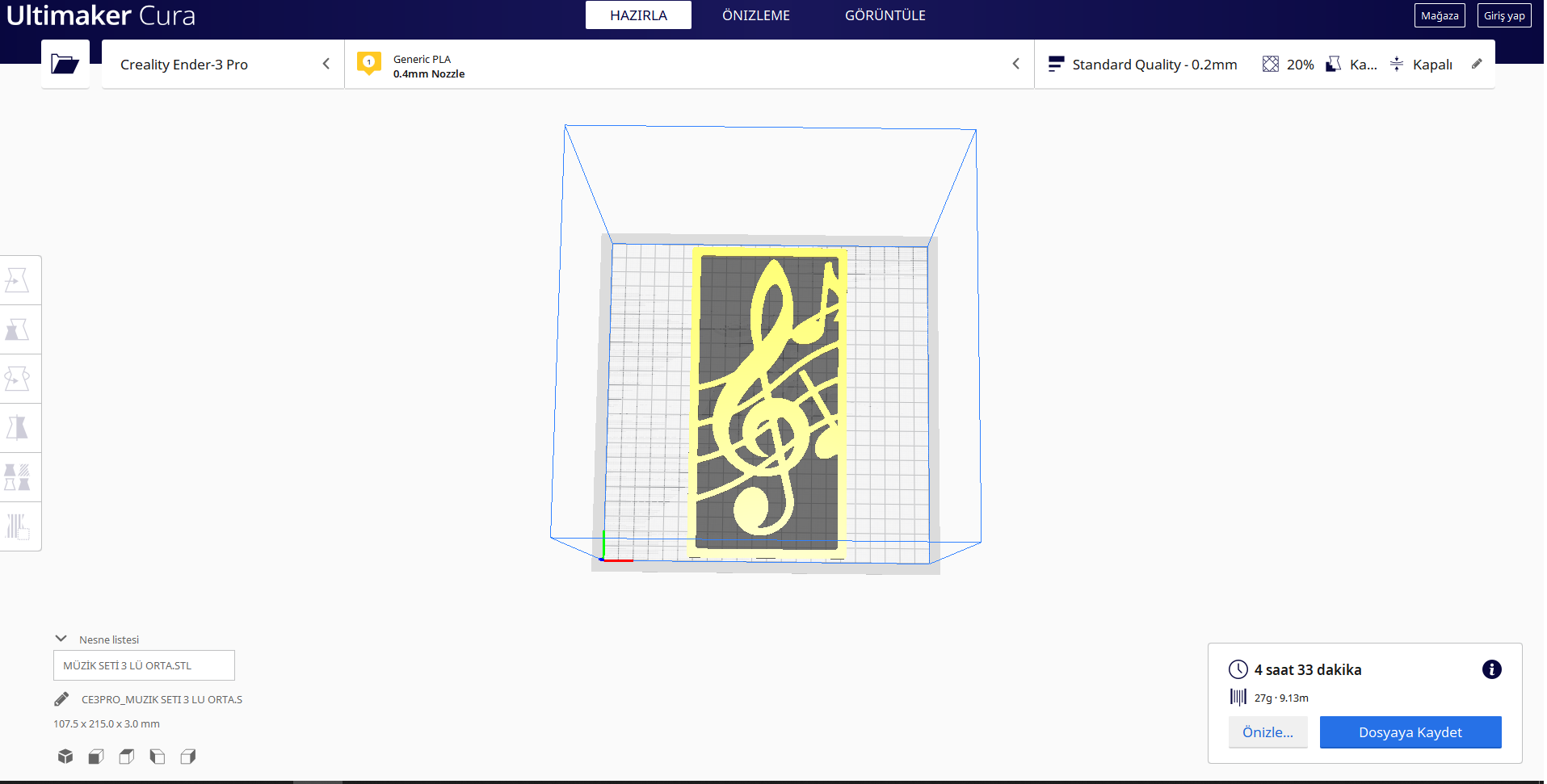Select the Mirror tool
Viewport: 1547px width, 784px height.
[20, 428]
